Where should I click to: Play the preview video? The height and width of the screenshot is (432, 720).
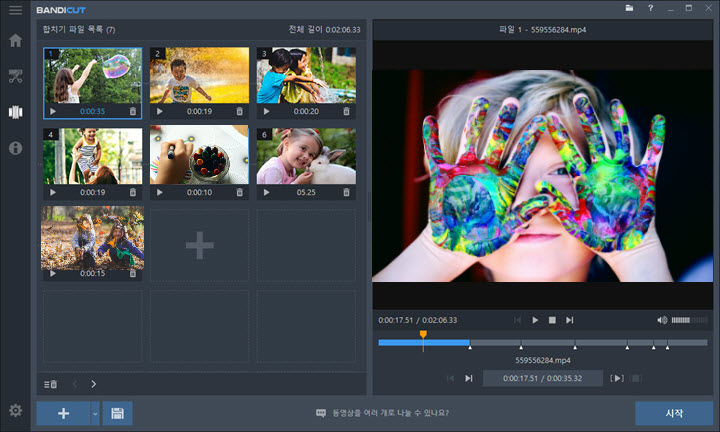tap(535, 320)
